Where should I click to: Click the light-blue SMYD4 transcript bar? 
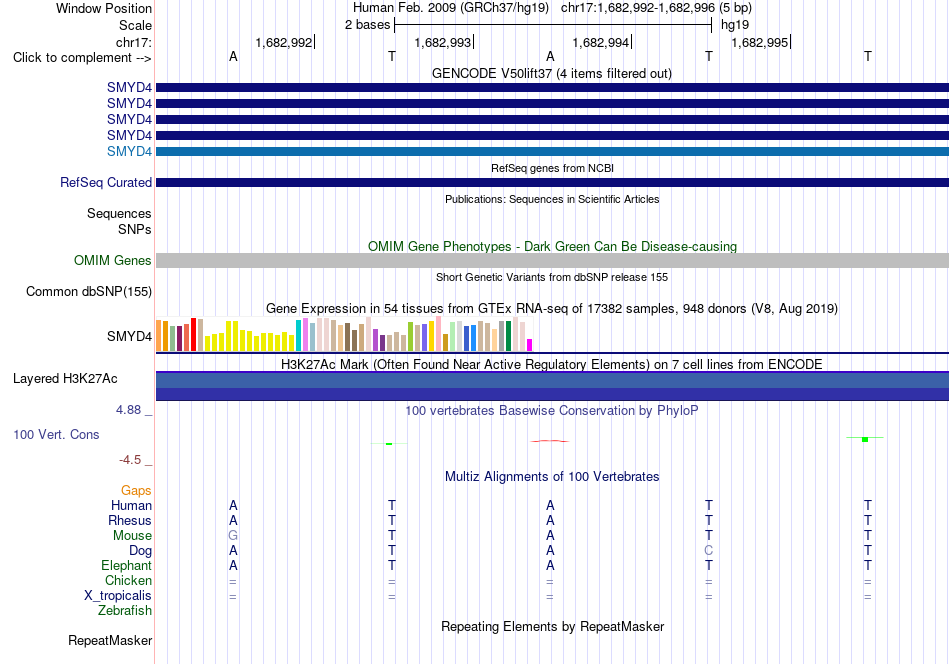point(552,151)
